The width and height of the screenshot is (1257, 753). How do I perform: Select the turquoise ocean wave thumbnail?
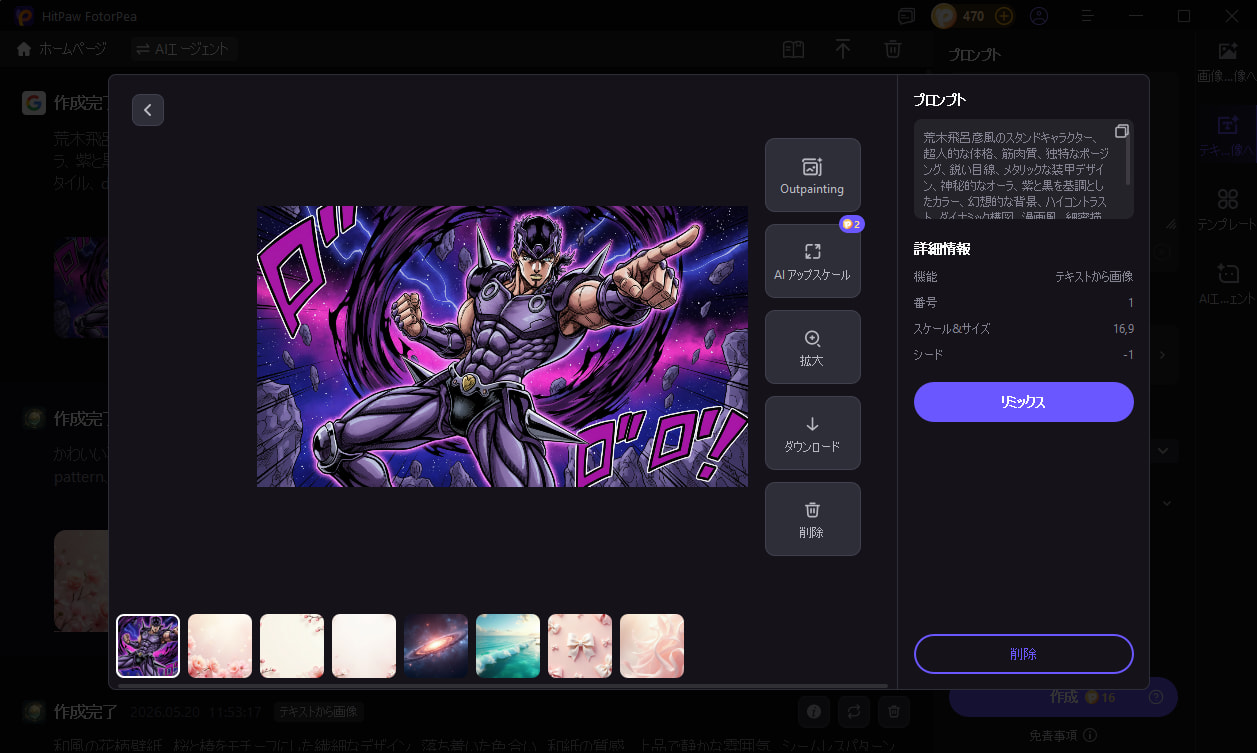pos(508,646)
